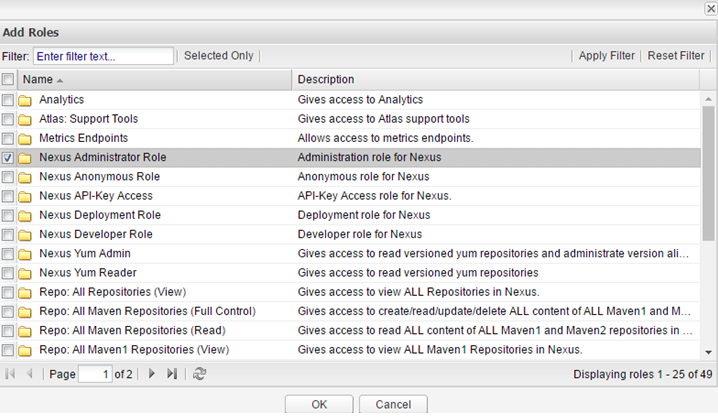The width and height of the screenshot is (718, 419).
Task: Toggle the select-all header checkbox
Action: point(8,79)
